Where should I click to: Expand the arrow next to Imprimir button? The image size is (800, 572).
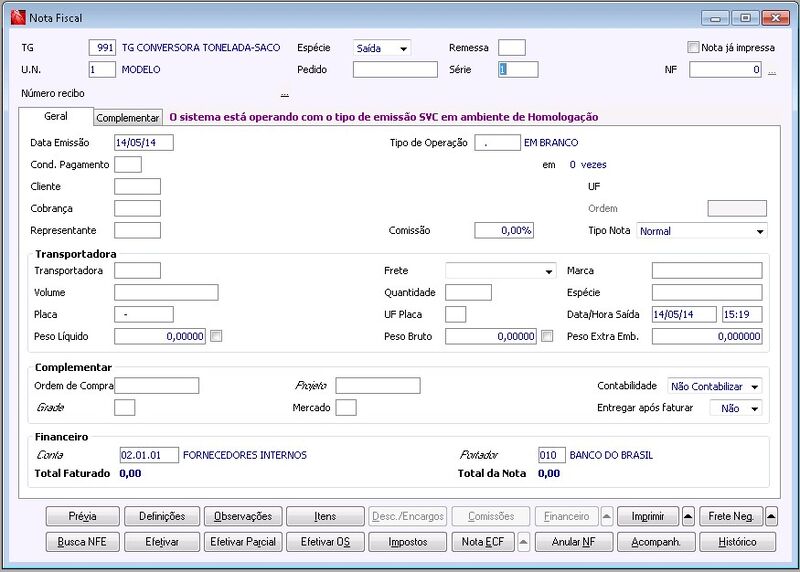point(688,516)
